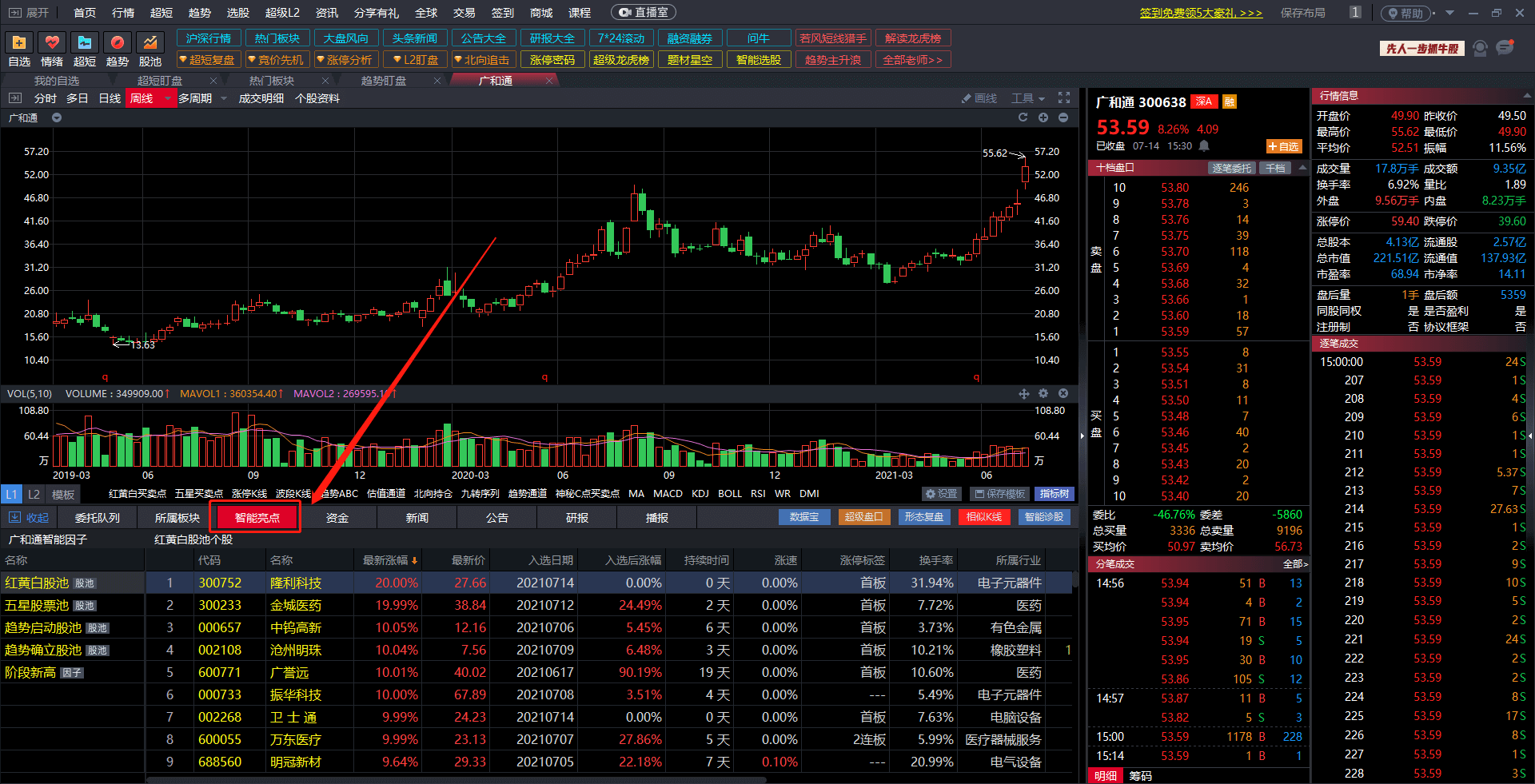Screen dimensions: 1535x784
Task: Enter fullscreen chart mode icon
Action: click(x=1064, y=98)
